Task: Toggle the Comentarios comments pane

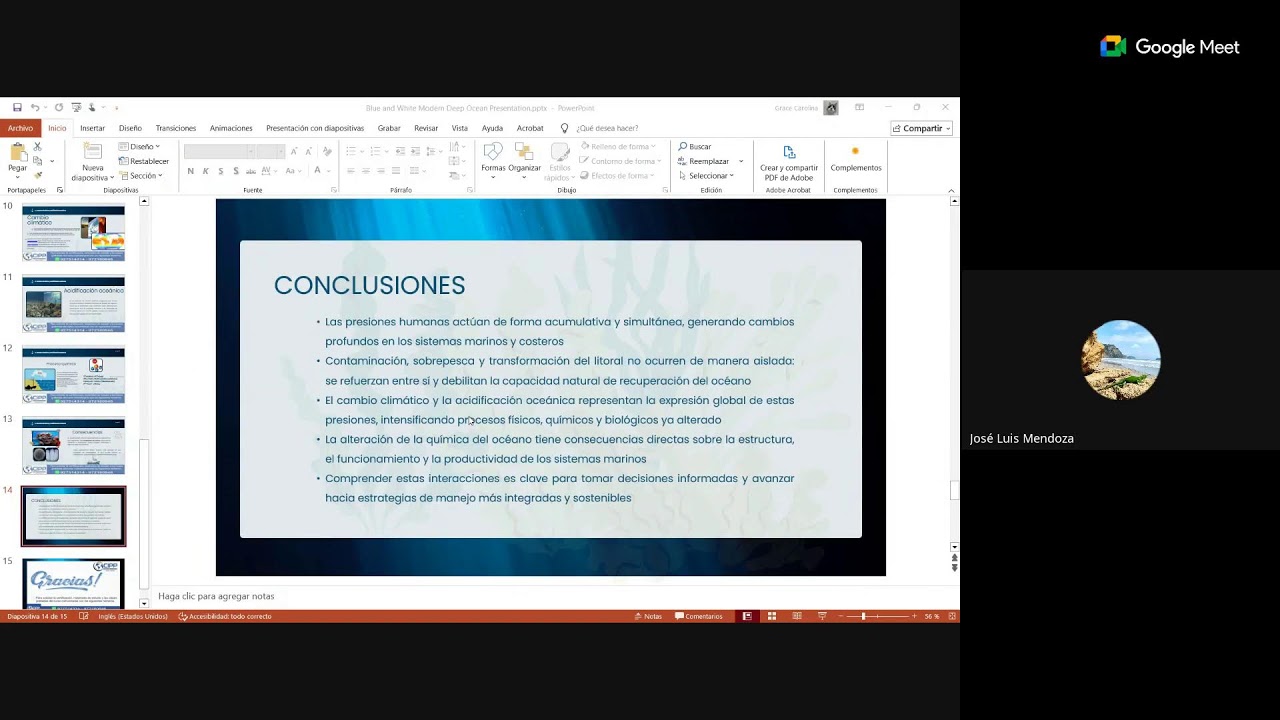Action: coord(699,616)
